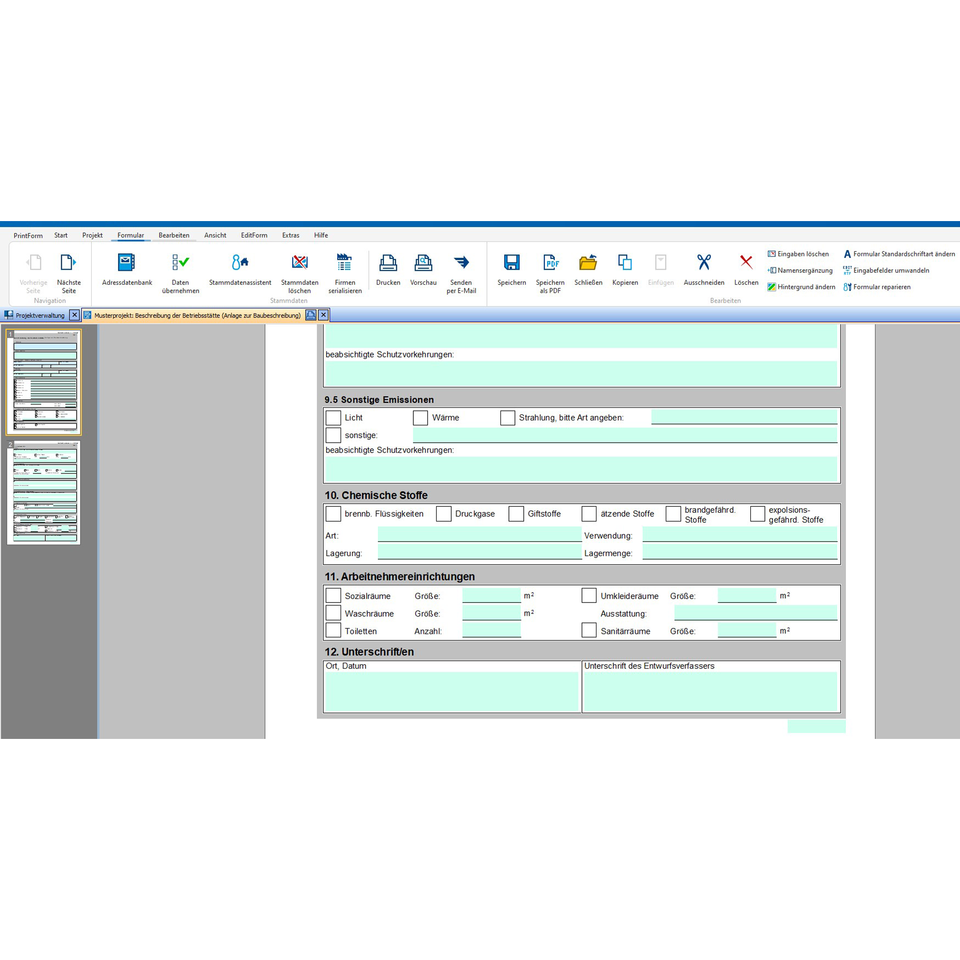Save the form with Speichern

coord(512,269)
